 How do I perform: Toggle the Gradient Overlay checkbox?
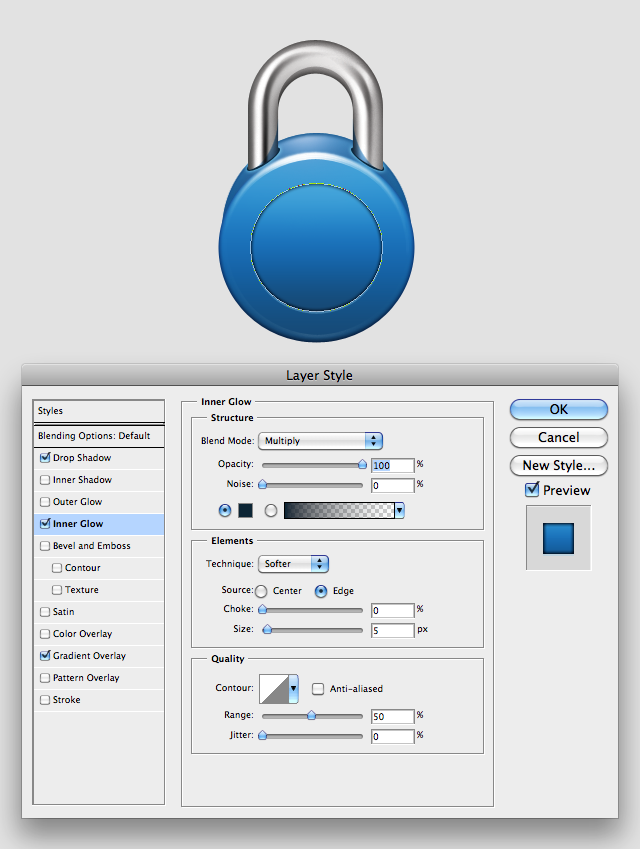click(x=45, y=656)
